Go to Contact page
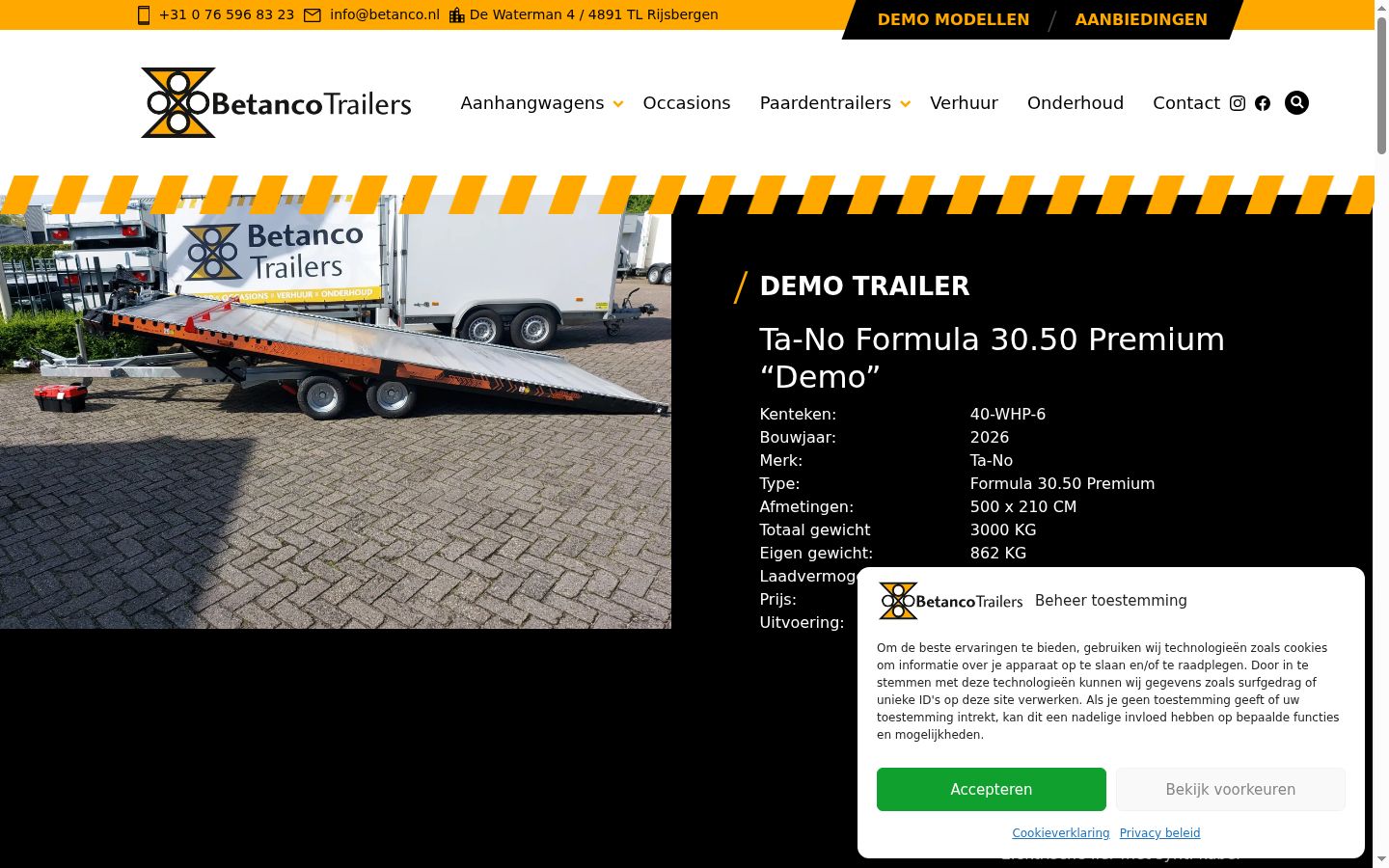 [x=1186, y=103]
